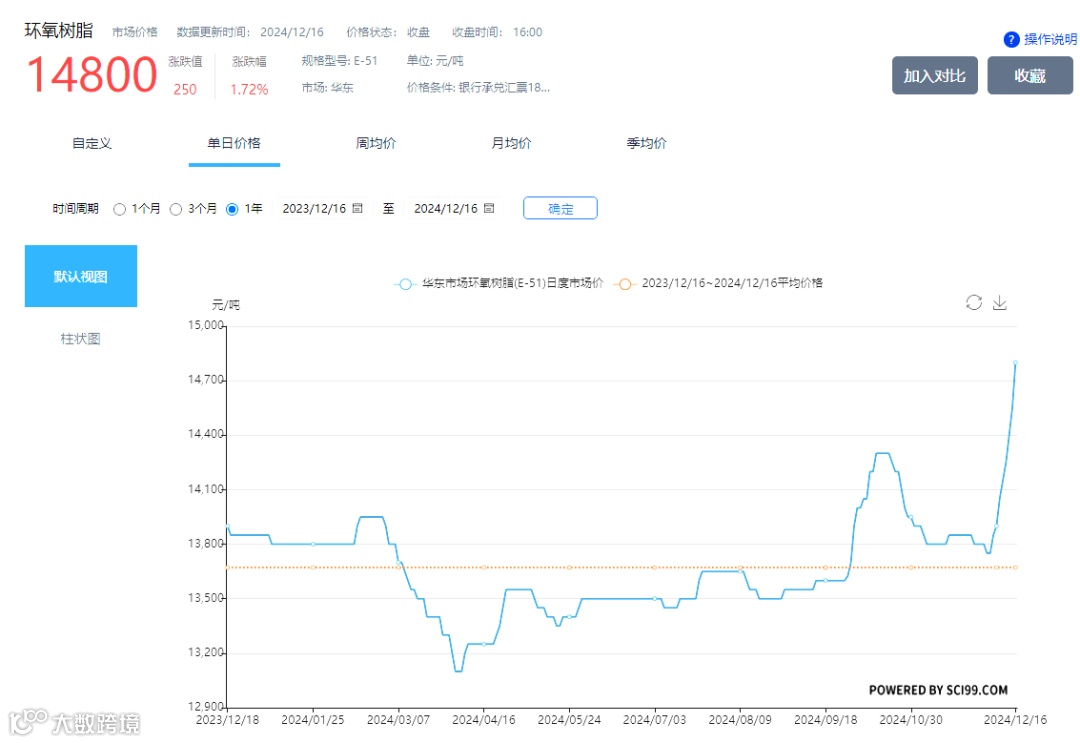Click the current price 14800
Screen dimensions: 1080x743
[92, 74]
